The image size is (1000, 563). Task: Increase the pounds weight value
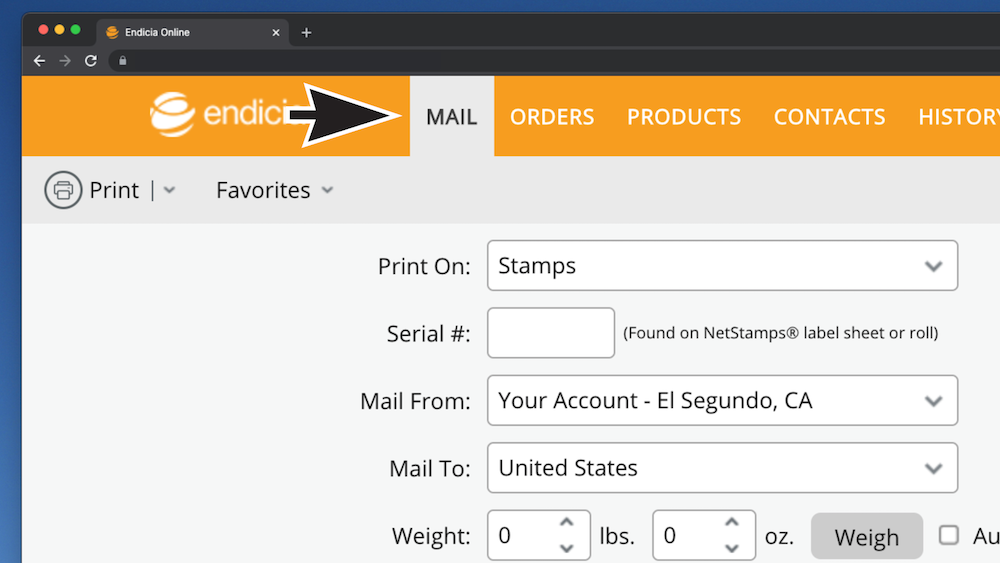(566, 523)
